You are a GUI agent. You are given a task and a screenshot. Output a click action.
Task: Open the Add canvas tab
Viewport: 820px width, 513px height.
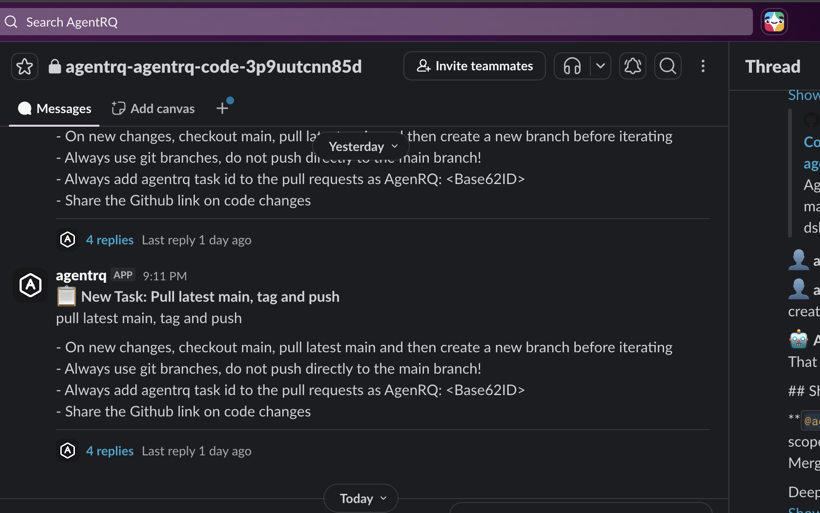click(153, 108)
